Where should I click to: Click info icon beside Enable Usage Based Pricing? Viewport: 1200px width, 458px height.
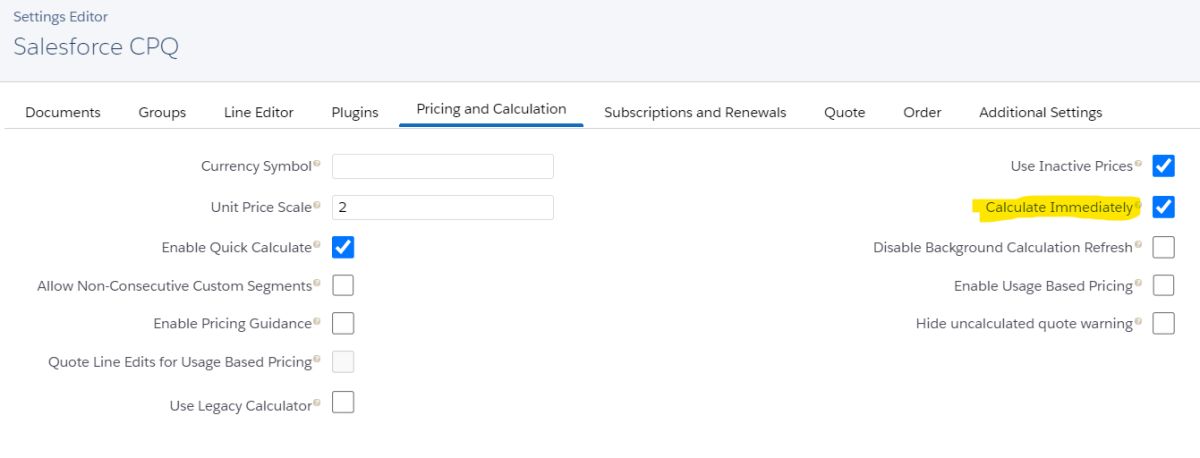coord(1138,284)
